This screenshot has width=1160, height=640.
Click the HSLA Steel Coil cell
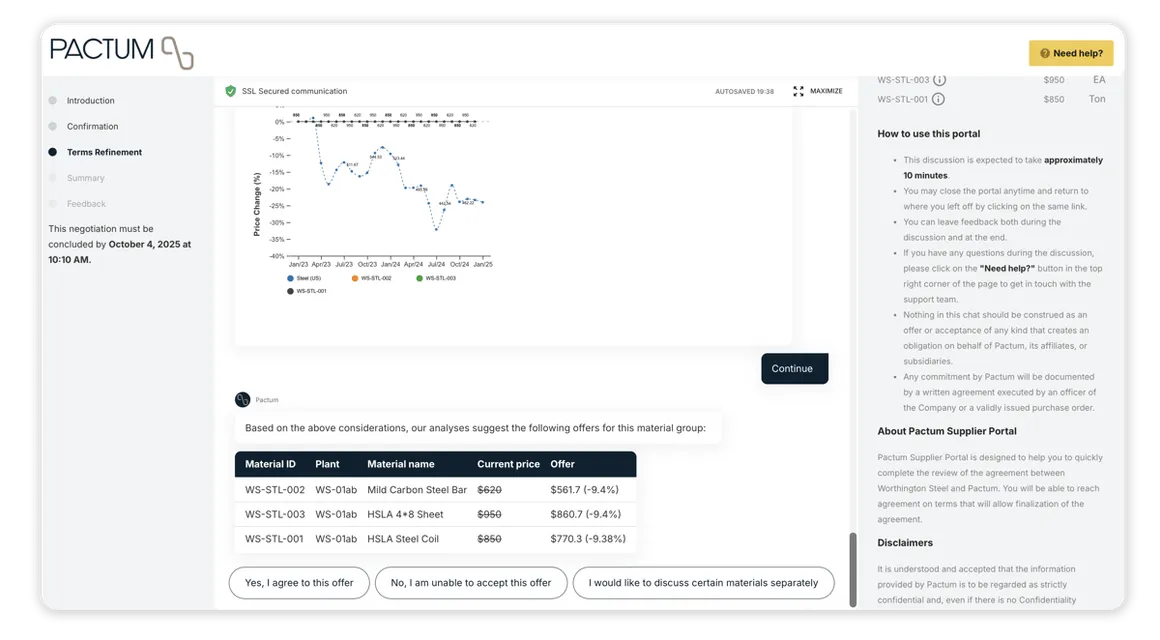tap(403, 539)
